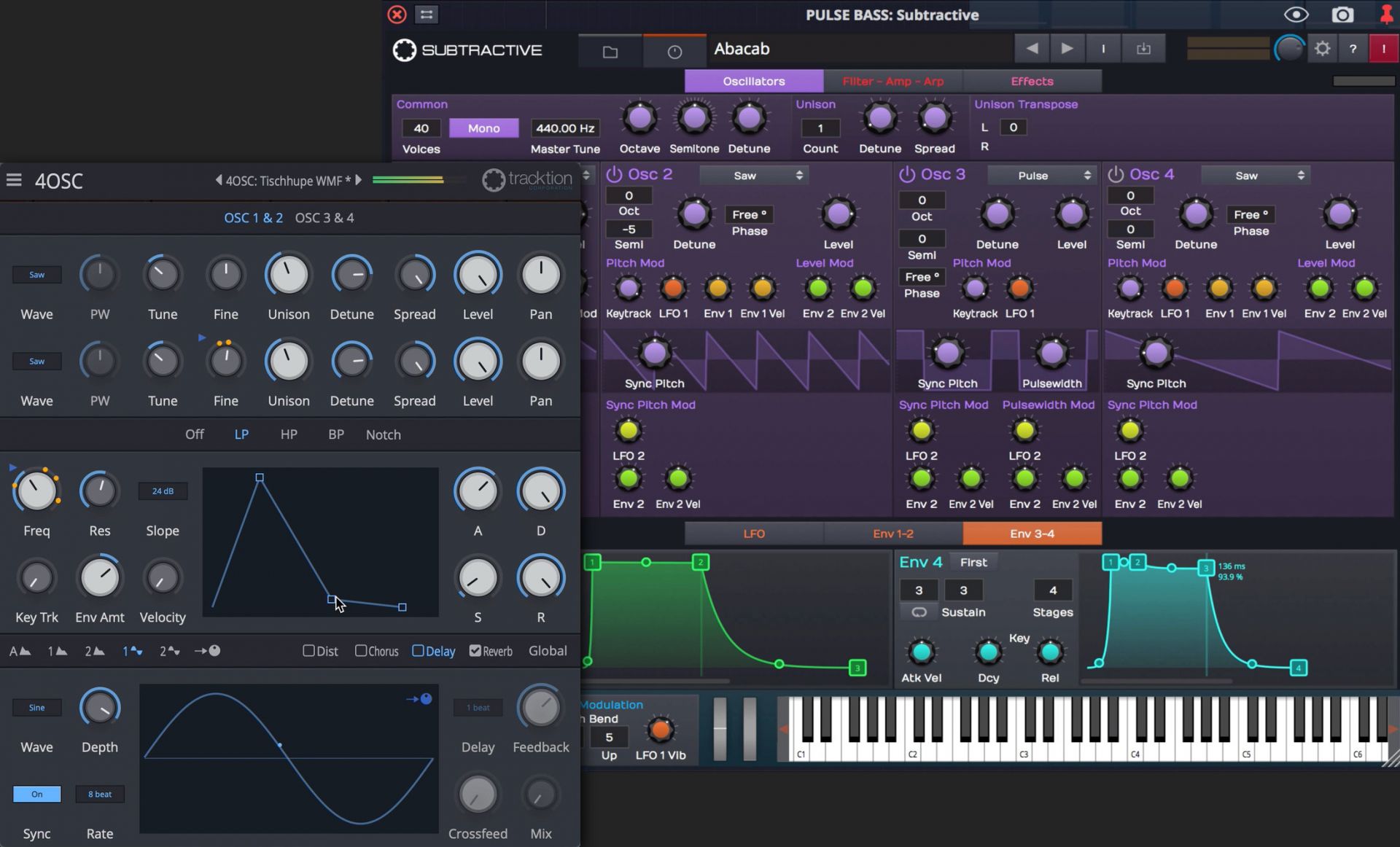Click the routing icon next to close button
Image resolution: width=1400 pixels, height=847 pixels.
click(427, 14)
